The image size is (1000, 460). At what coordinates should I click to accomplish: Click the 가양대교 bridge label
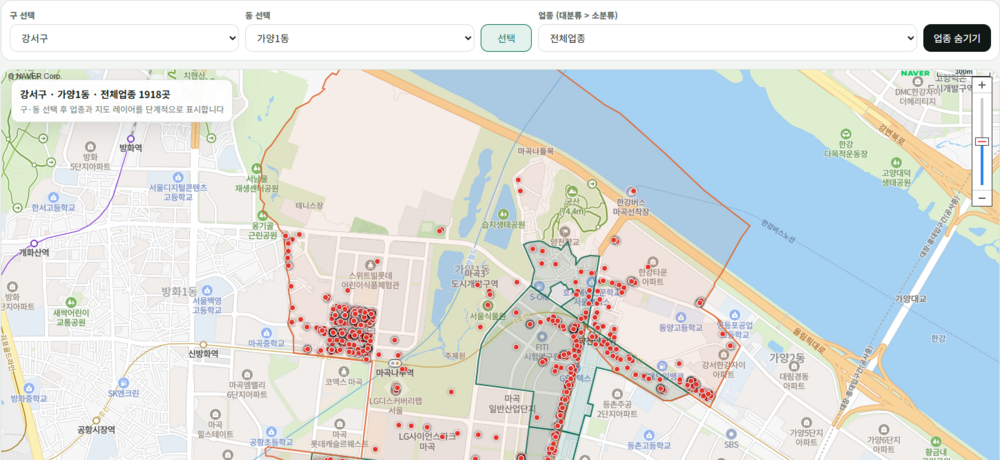(910, 299)
